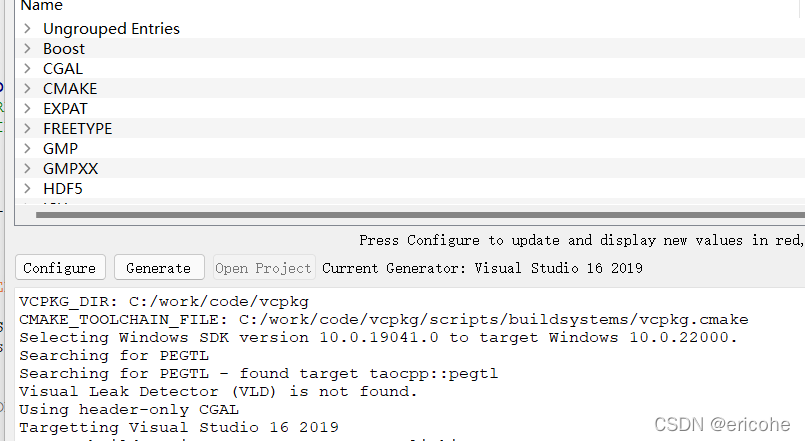The width and height of the screenshot is (805, 441).
Task: Expand the CMAKE group arrow
Action: pyautogui.click(x=28, y=89)
